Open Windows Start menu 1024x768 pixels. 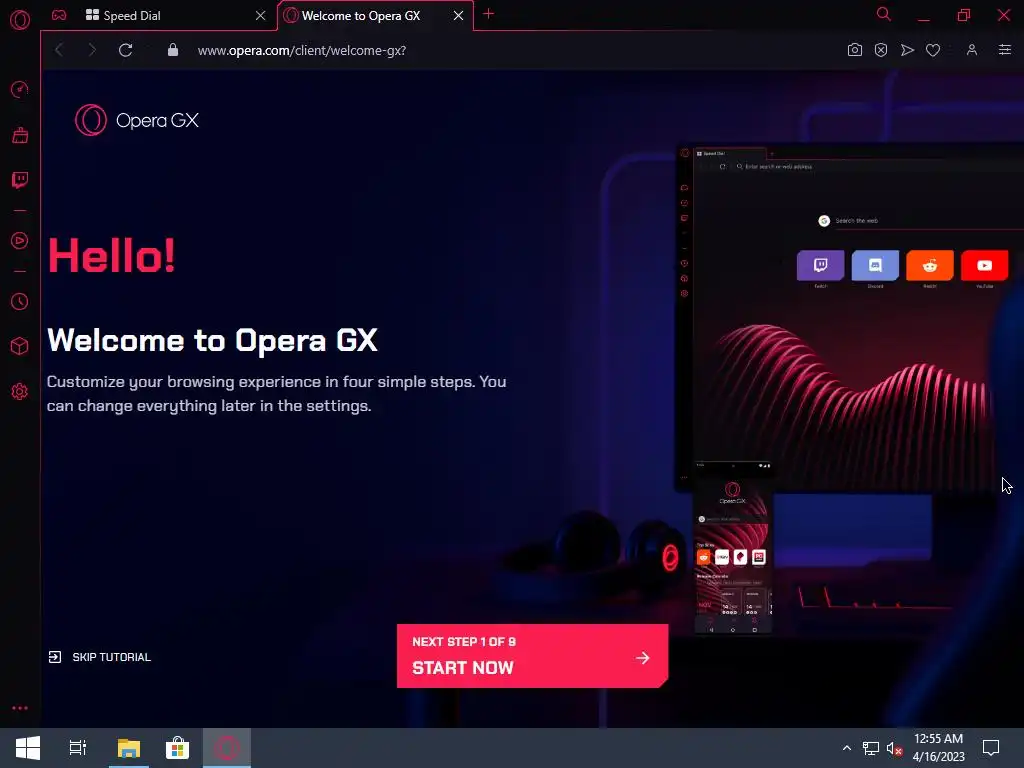pos(27,748)
